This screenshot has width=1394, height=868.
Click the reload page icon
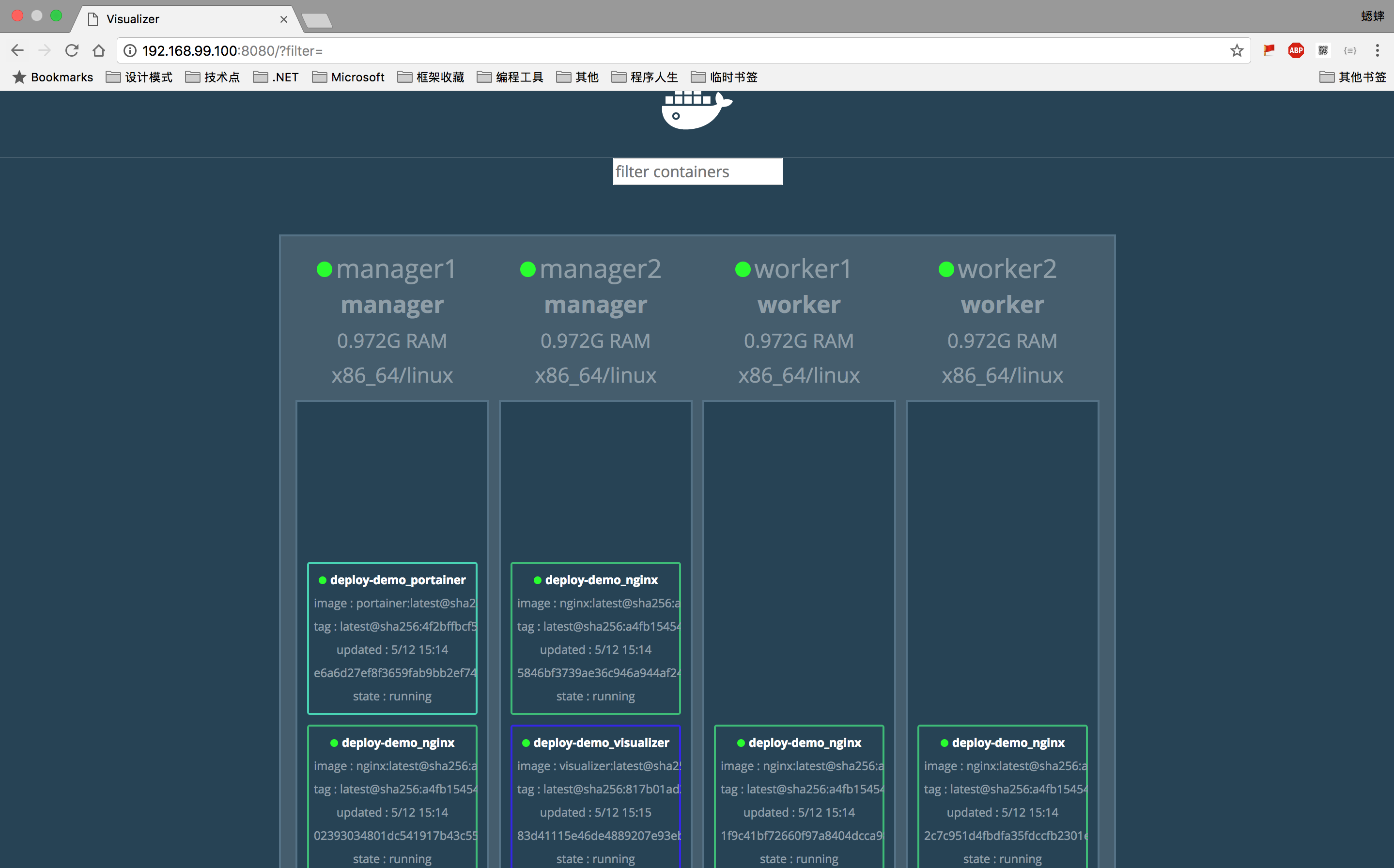72,50
